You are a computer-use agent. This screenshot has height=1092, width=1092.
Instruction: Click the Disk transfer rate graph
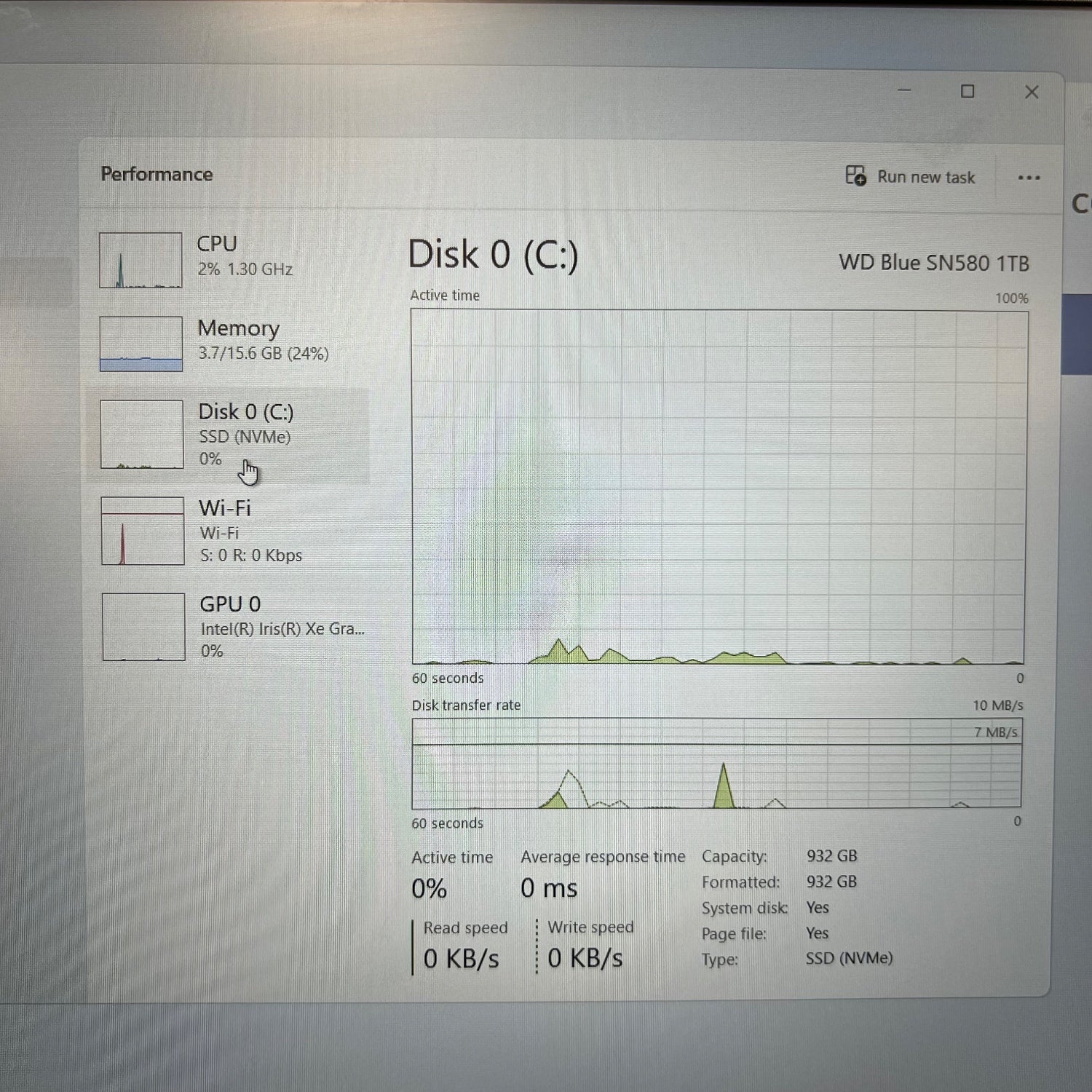(x=716, y=764)
